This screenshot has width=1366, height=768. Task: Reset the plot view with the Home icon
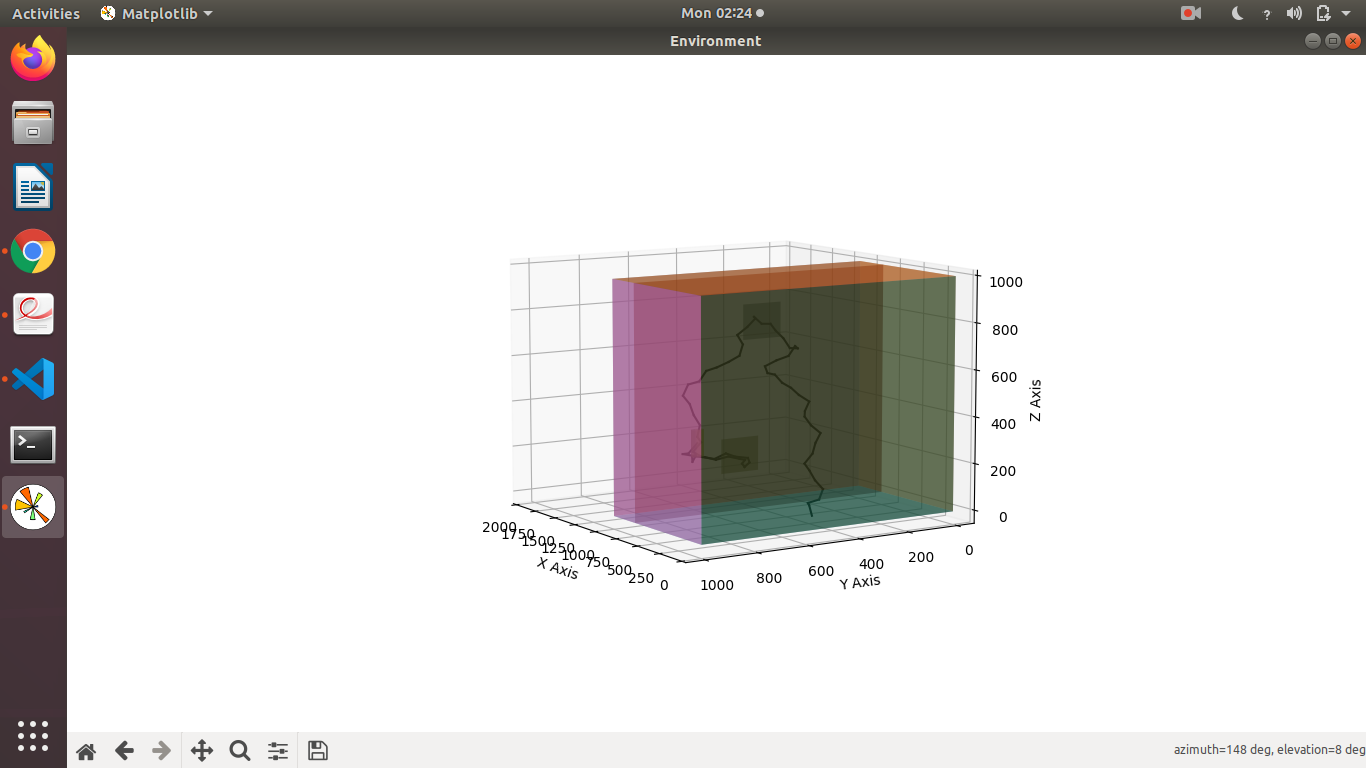tap(85, 750)
